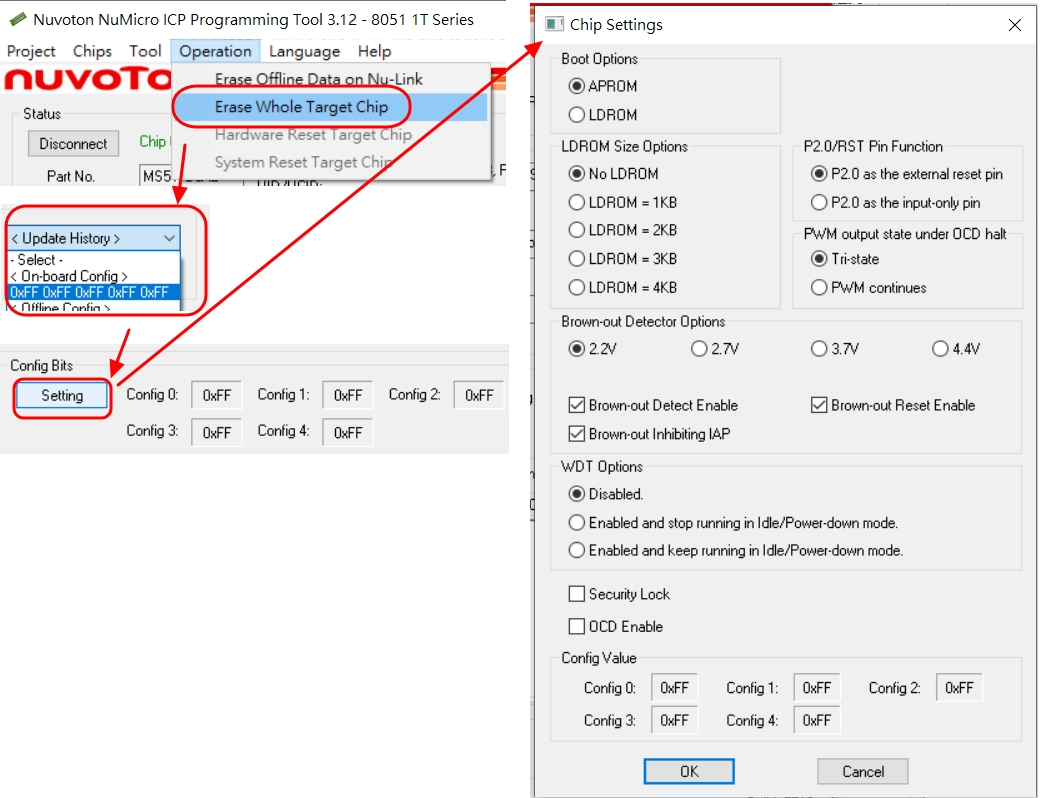Click the Chip Settings dialog title icon
Screen dimensions: 1040x798
[x=554, y=25]
